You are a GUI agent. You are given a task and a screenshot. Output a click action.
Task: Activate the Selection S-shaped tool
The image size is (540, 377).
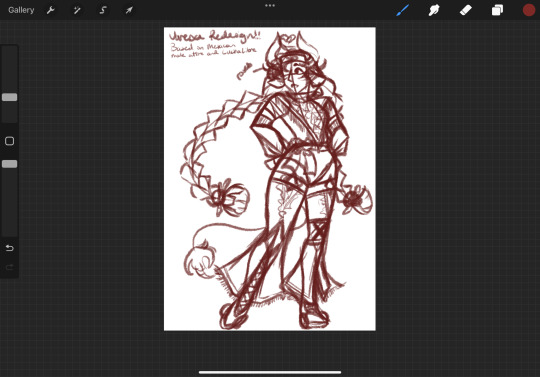pos(103,10)
